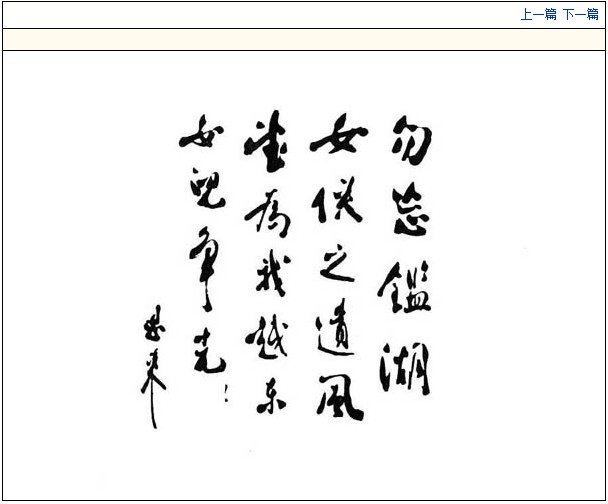Open the 下一篇 (next article) link

(x=580, y=14)
